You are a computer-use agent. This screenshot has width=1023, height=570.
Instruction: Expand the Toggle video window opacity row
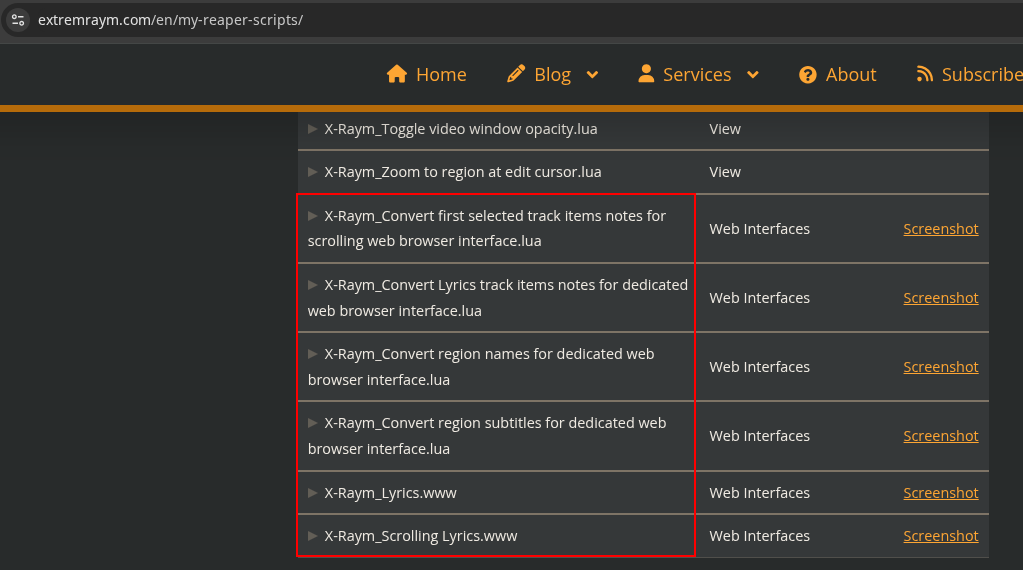[313, 129]
